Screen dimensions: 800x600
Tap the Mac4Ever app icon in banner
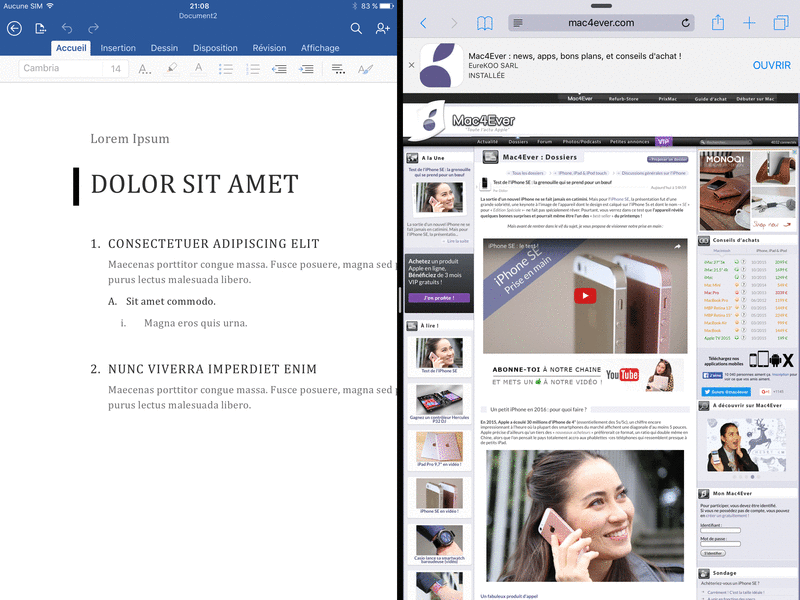tap(442, 65)
